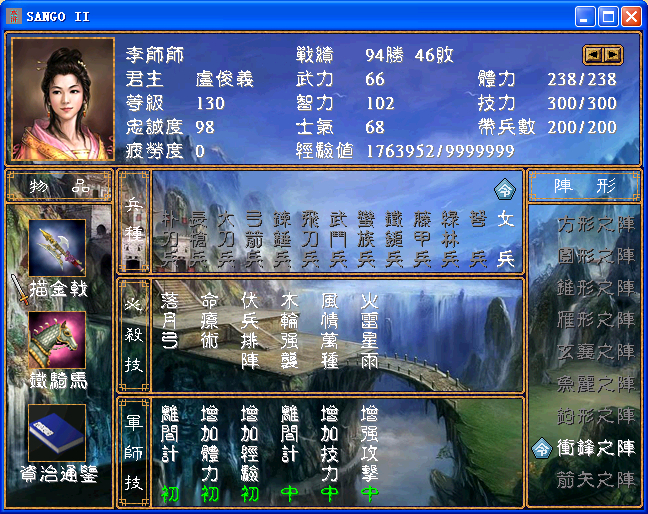Click the 火雷星雨 special skill
Viewport: 648px width, 514px height.
click(x=369, y=331)
